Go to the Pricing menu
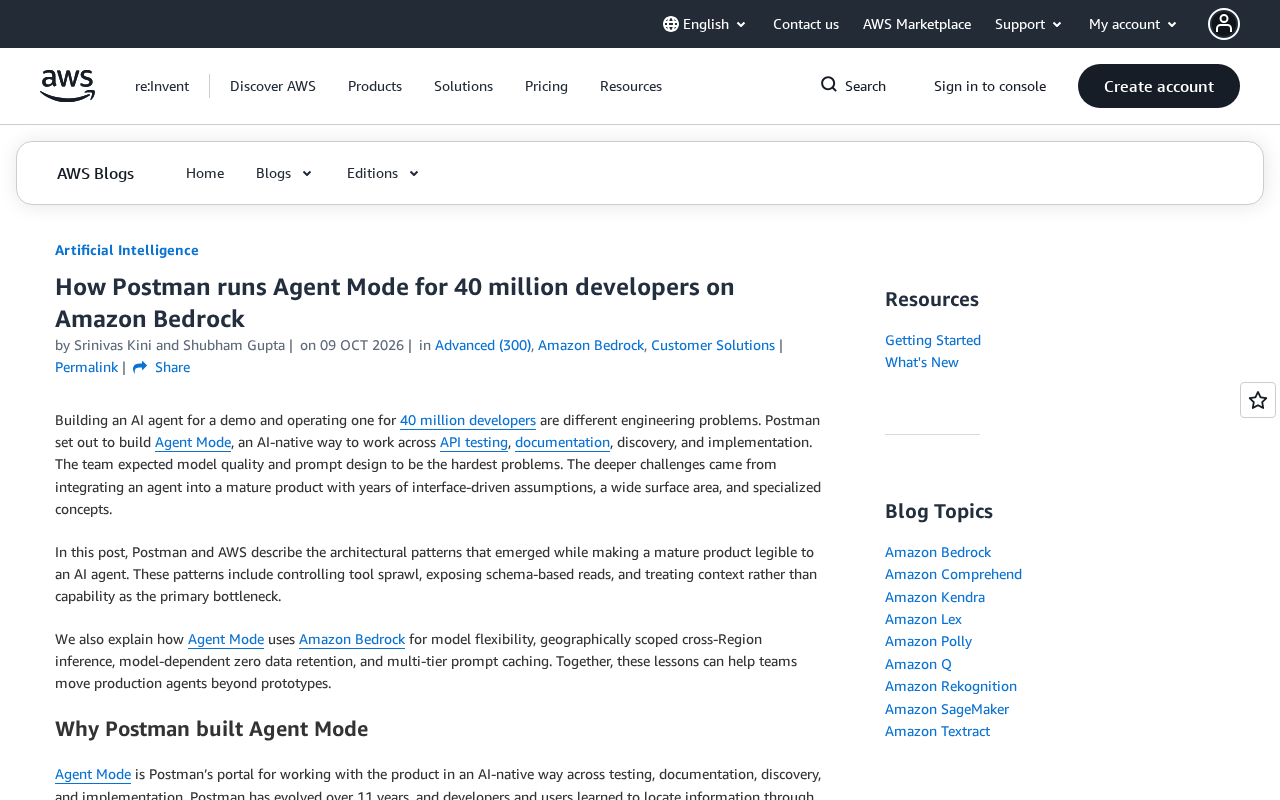The image size is (1280, 800). pos(546,86)
